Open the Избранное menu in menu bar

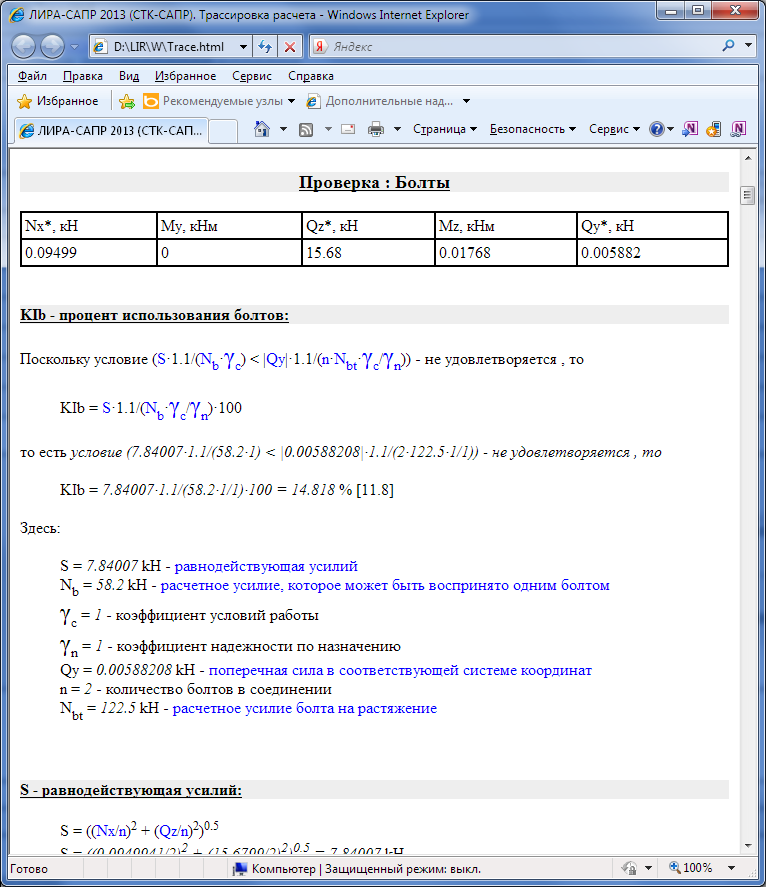pyautogui.click(x=185, y=76)
